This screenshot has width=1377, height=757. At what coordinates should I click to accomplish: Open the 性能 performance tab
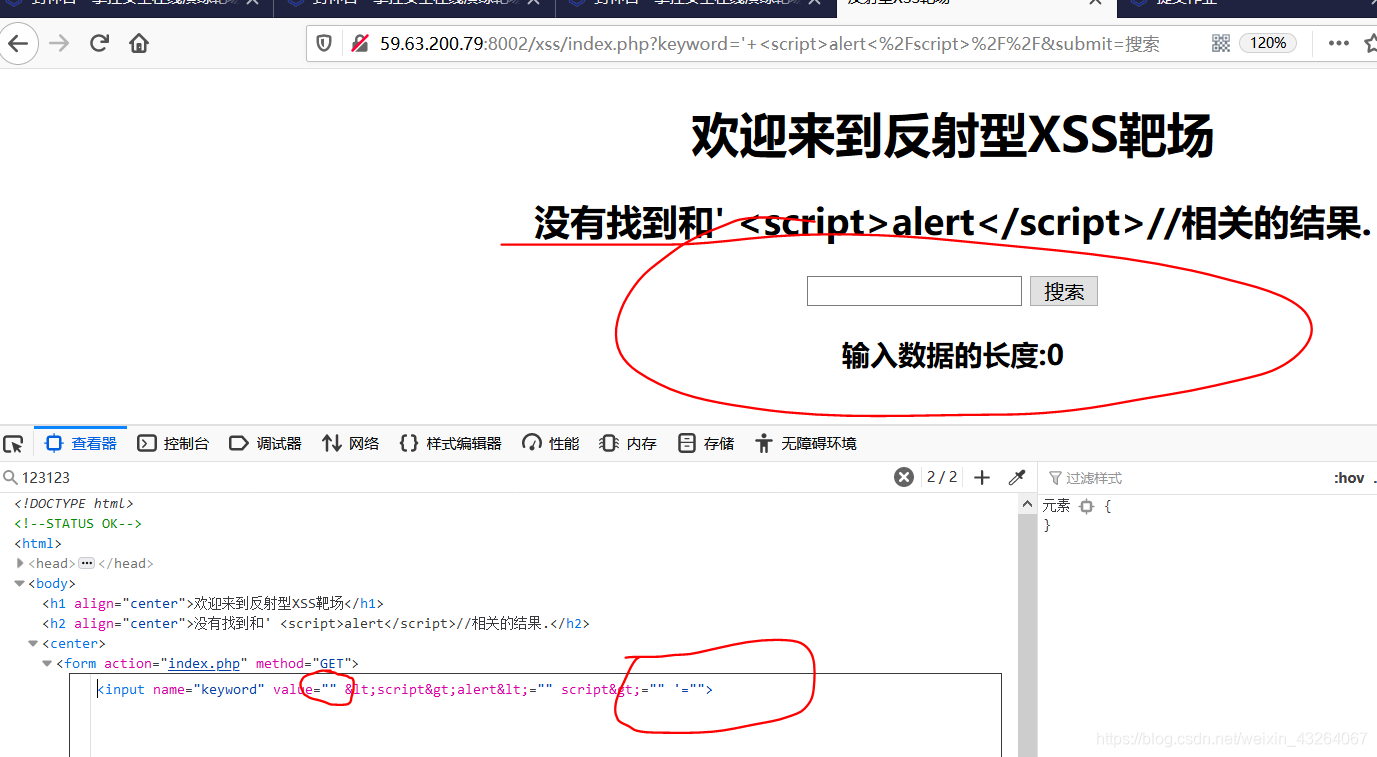point(551,443)
